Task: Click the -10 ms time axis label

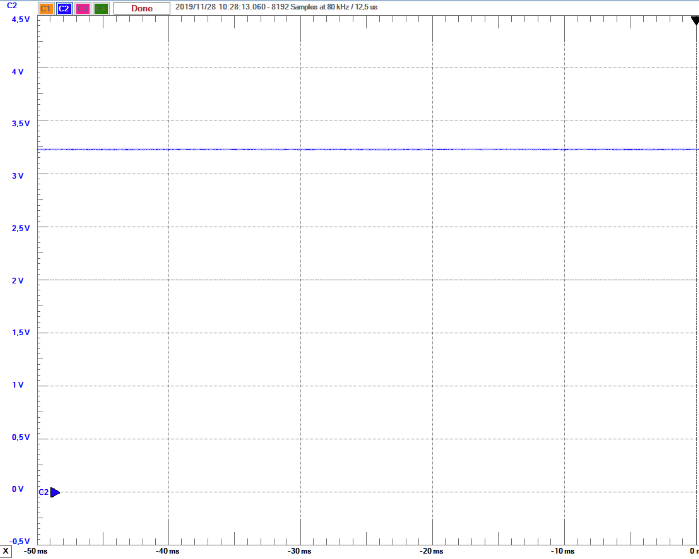Action: pyautogui.click(x=563, y=551)
